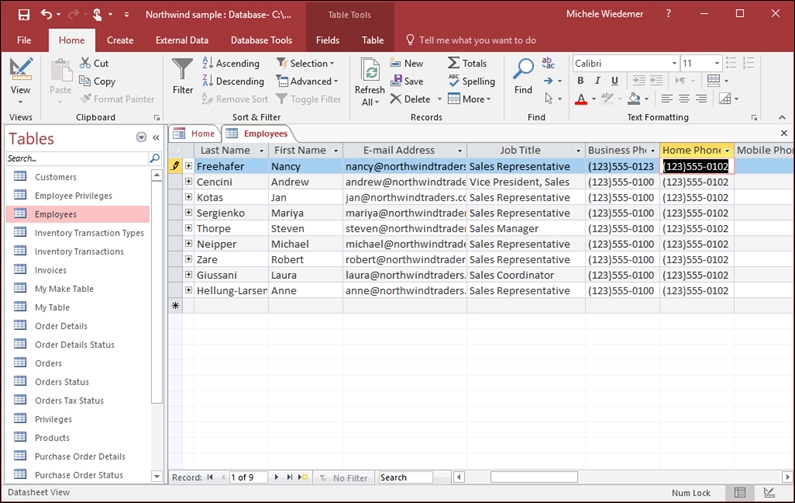
Task: Sort Ascending with the A-Z icon
Action: click(x=207, y=63)
